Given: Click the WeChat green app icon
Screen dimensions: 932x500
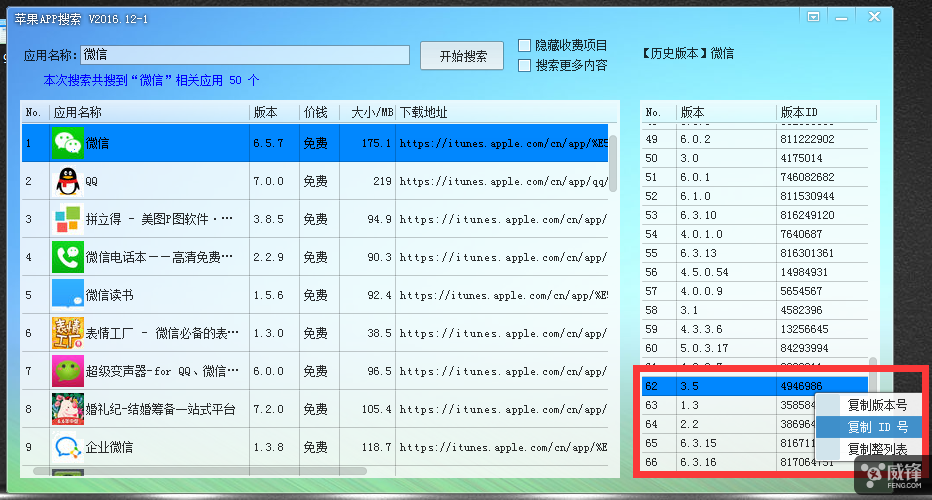Looking at the screenshot, I should tap(67, 143).
